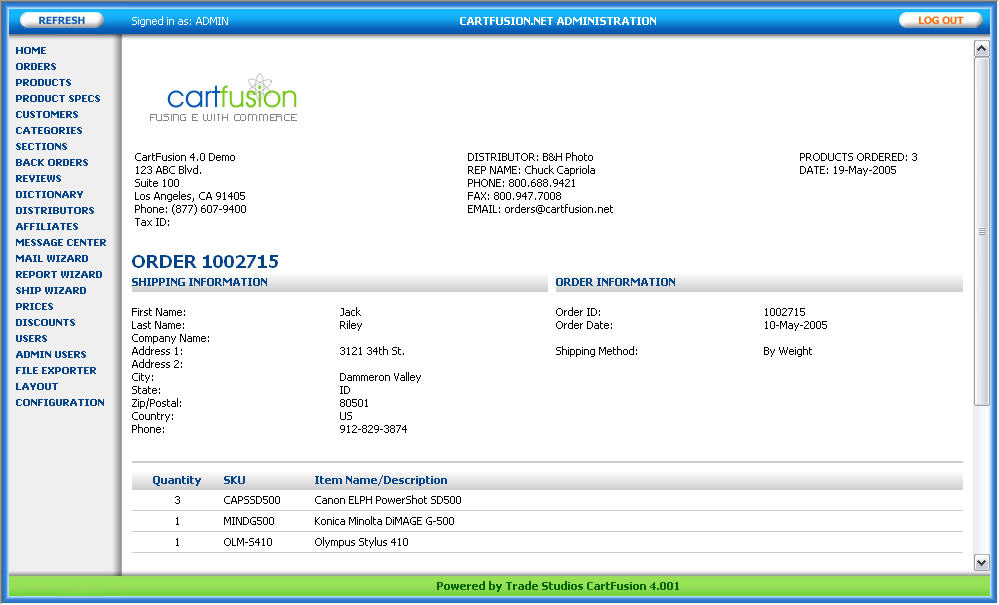Go to the DICTIONARY page
999x605 pixels.
(49, 194)
